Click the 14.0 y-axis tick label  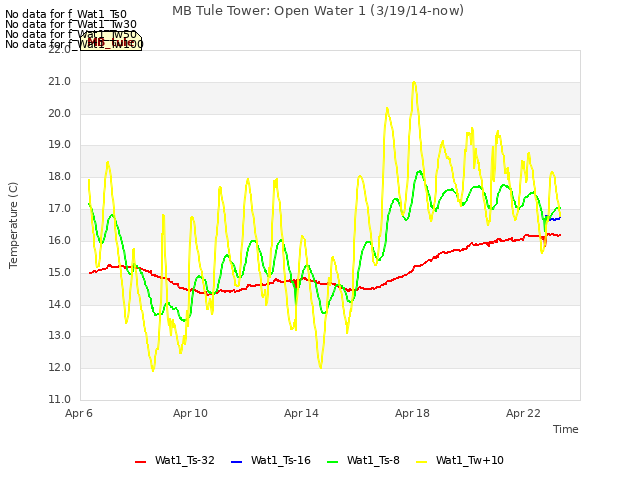pos(60,304)
